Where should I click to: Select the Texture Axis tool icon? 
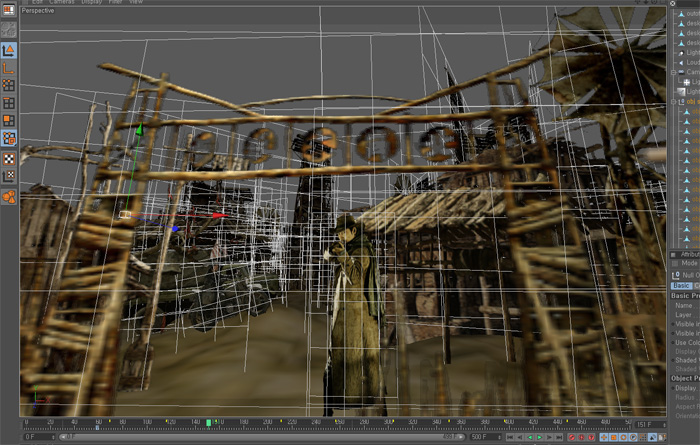coord(8,176)
